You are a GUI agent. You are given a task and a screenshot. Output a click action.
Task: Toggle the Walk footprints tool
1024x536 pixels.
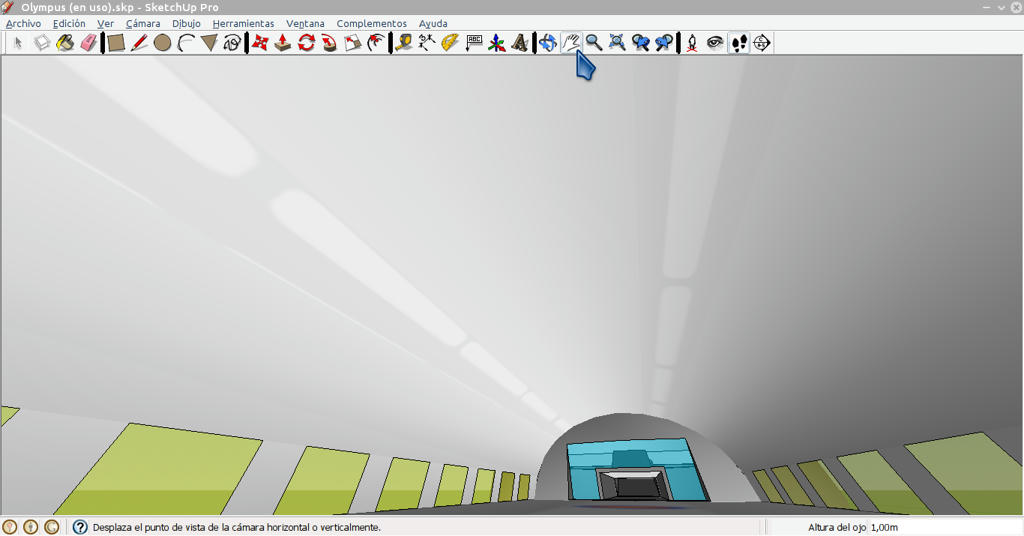click(739, 43)
